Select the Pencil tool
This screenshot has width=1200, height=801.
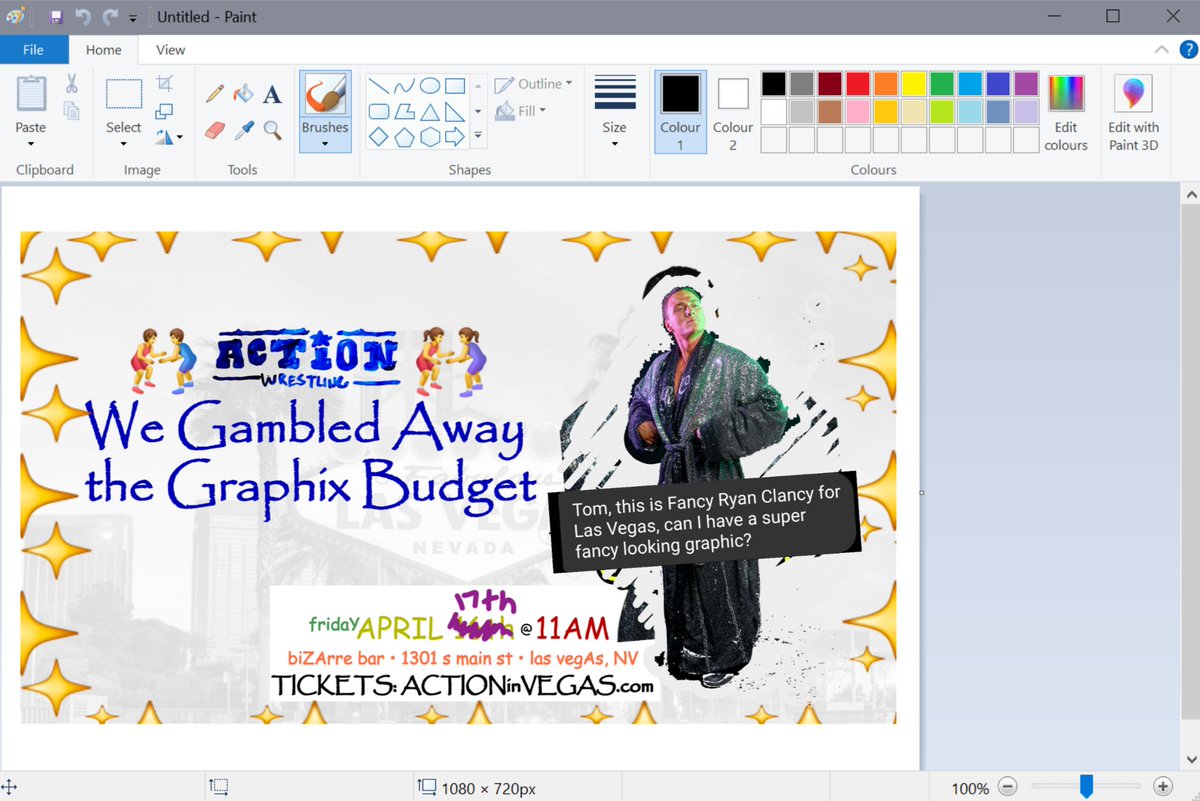tap(214, 94)
